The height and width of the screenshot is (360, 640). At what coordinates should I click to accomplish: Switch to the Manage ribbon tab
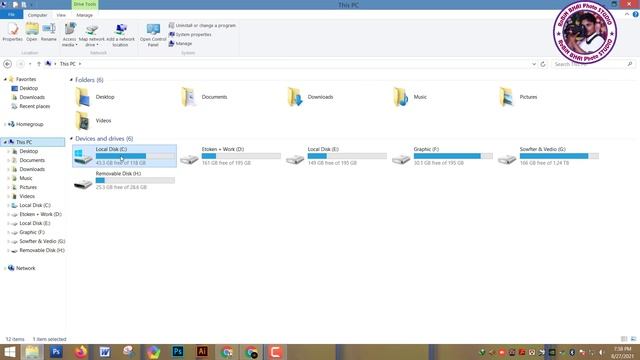click(x=84, y=15)
